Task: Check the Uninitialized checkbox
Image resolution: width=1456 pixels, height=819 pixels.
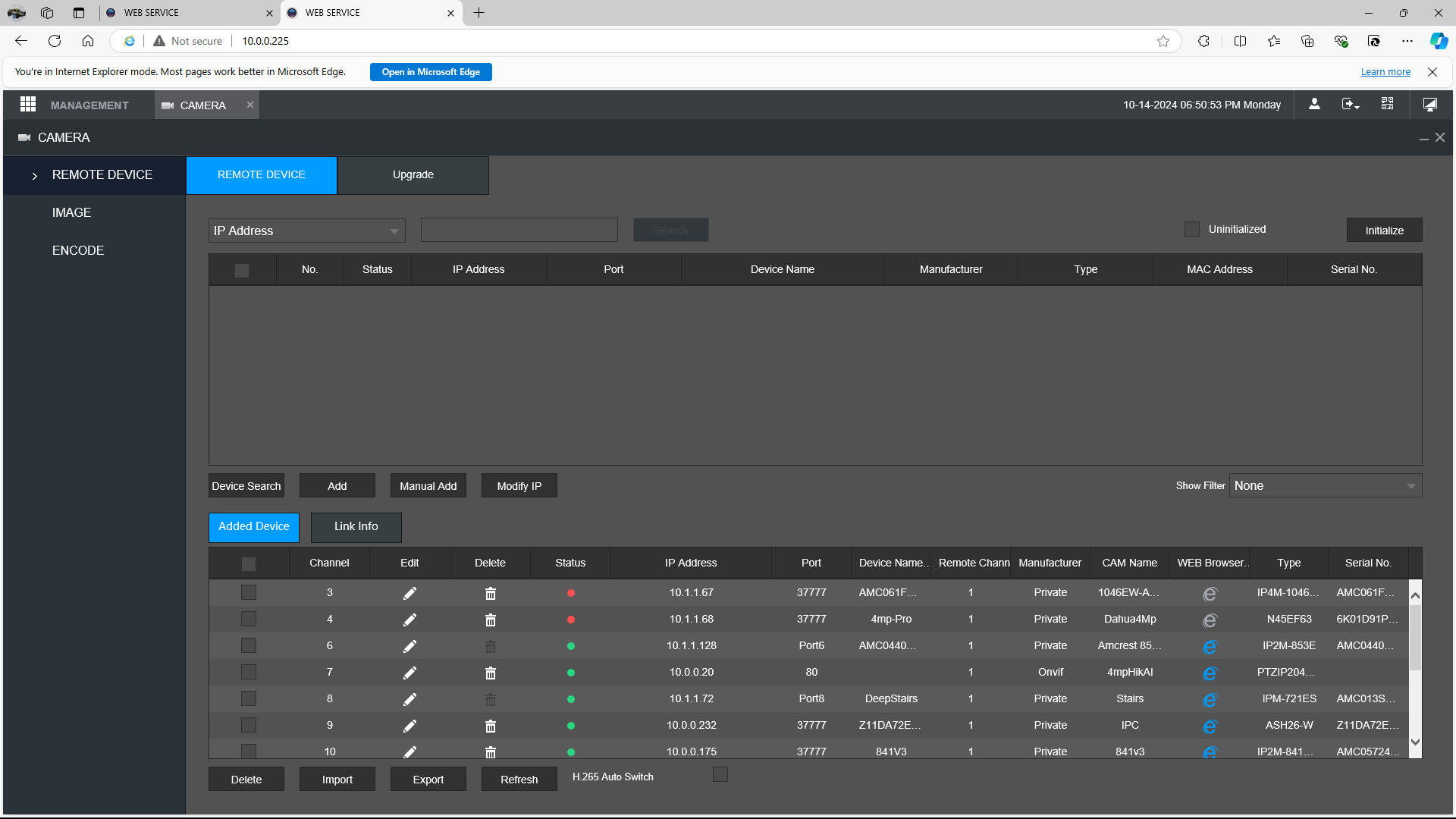Action: point(1192,229)
